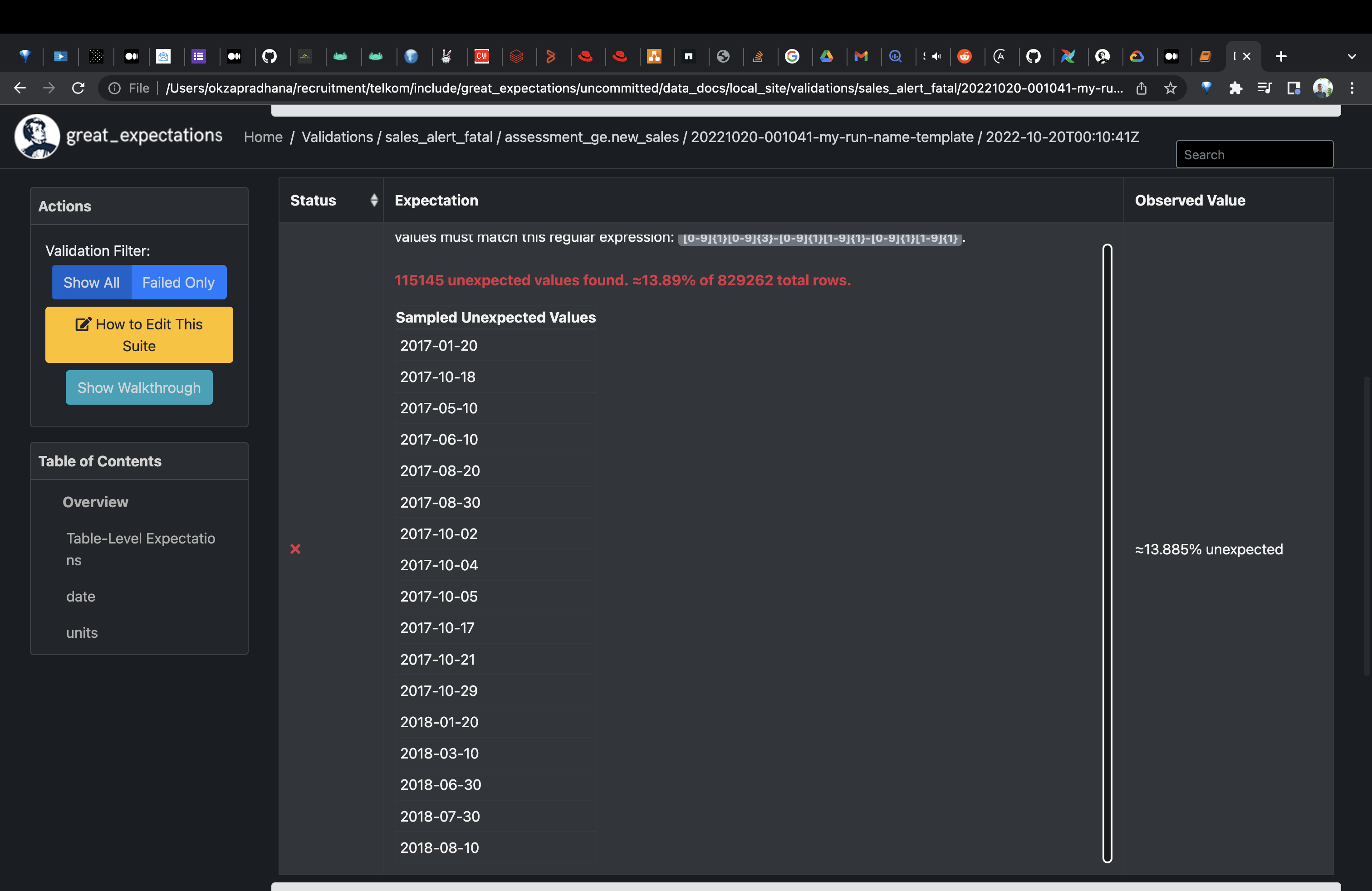This screenshot has height=891, width=1372.
Task: Go to the Home breadcrumb link
Action: (x=263, y=137)
